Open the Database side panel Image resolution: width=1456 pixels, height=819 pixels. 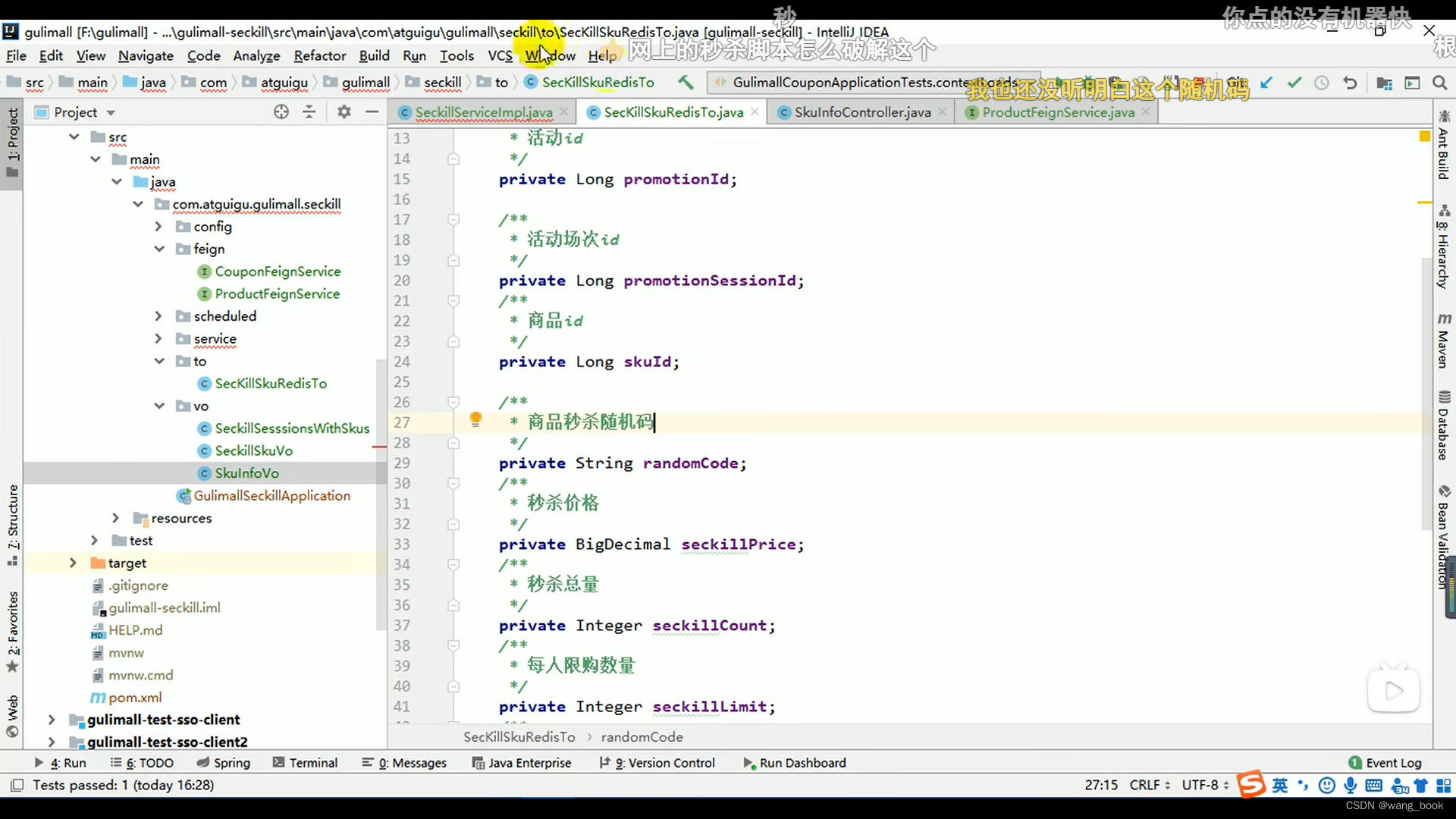coord(1444,425)
